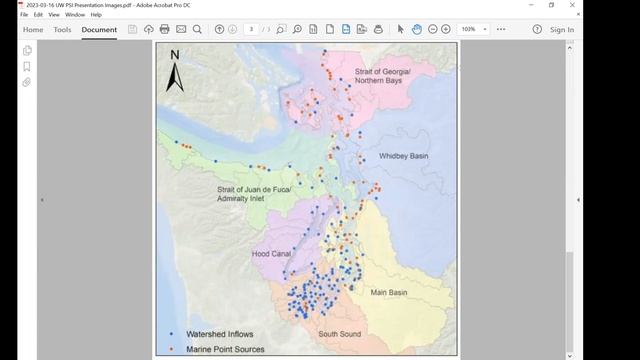640x360 pixels.
Task: Go to previous page arrow
Action: 219,29
